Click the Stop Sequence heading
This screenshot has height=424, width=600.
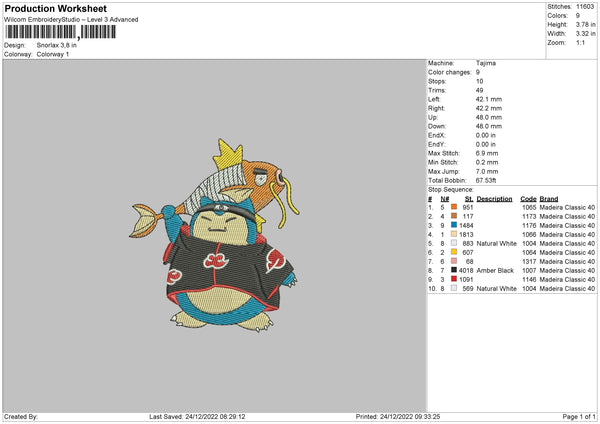click(x=451, y=190)
